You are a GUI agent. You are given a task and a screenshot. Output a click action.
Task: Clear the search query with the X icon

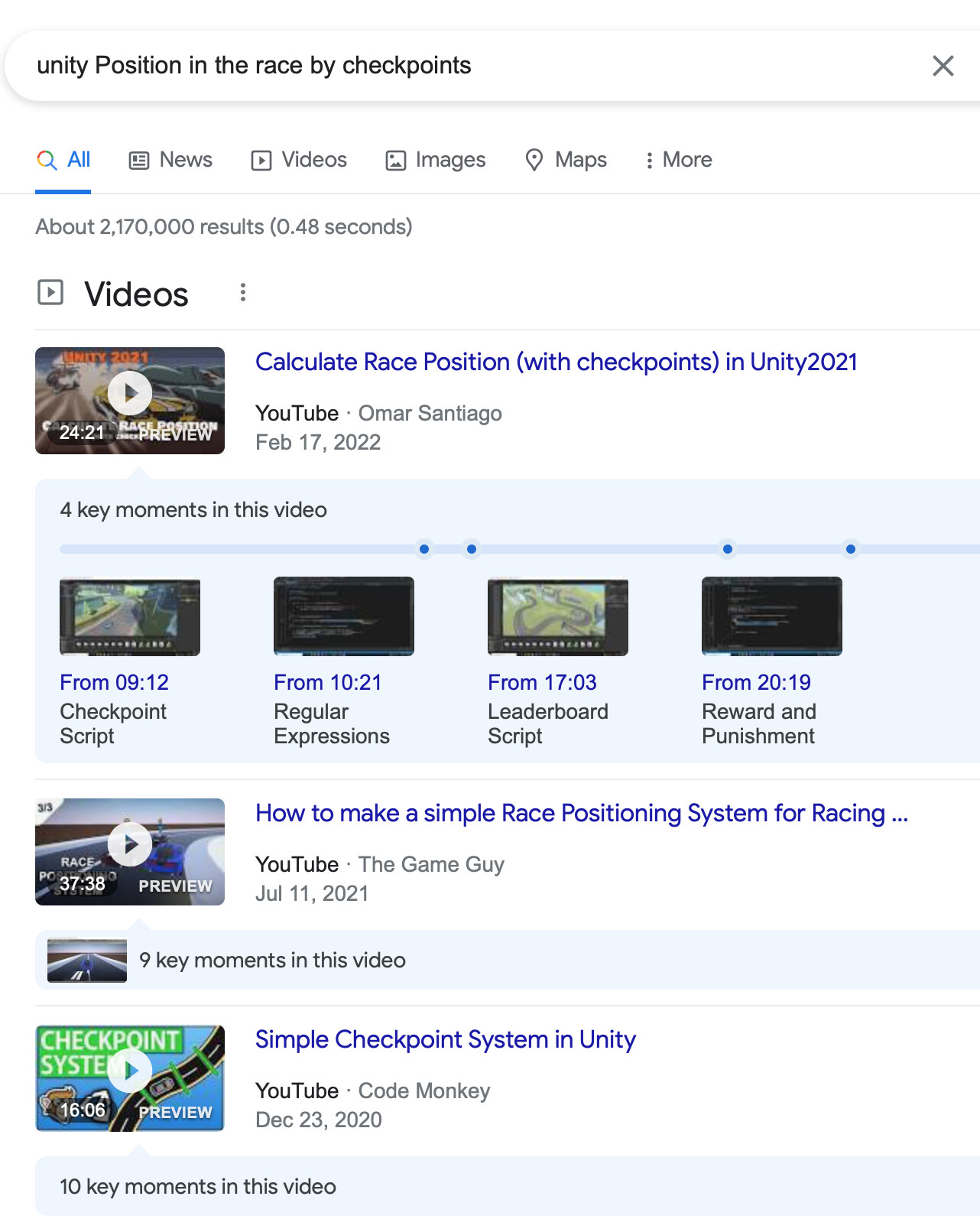[943, 66]
